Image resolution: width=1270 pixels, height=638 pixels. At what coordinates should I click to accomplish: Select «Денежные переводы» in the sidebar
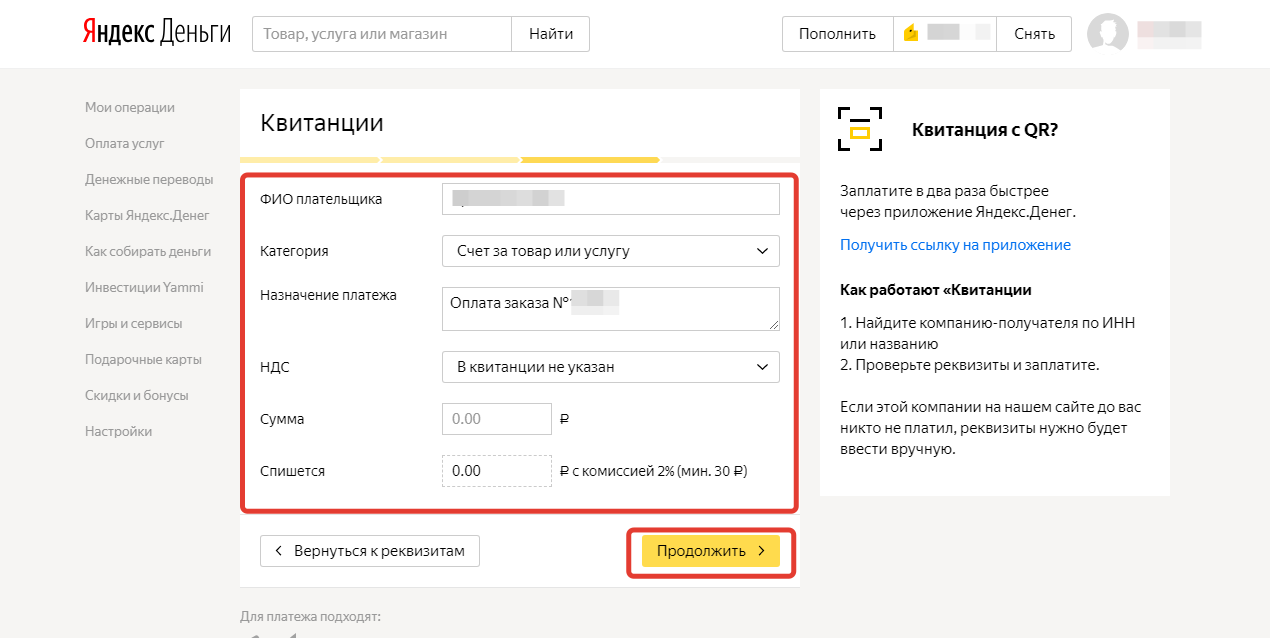149,179
